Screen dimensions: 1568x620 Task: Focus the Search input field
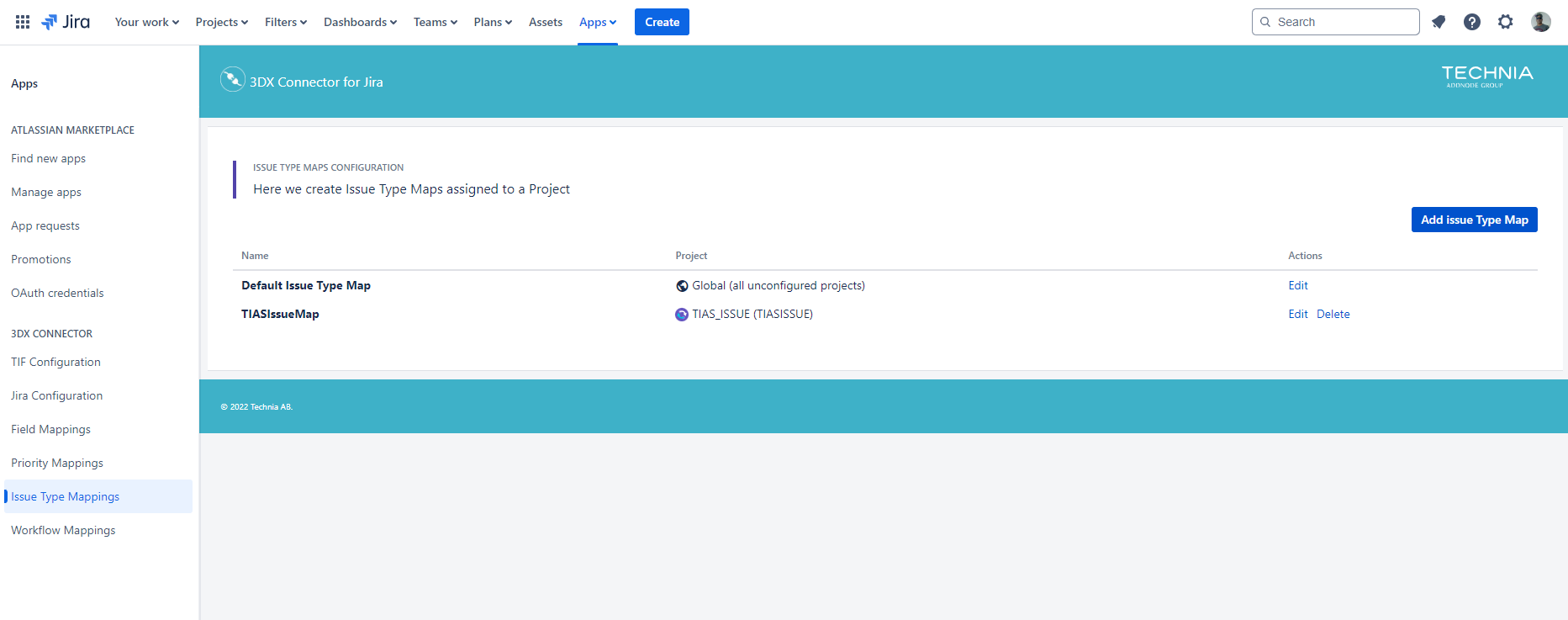(1344, 22)
